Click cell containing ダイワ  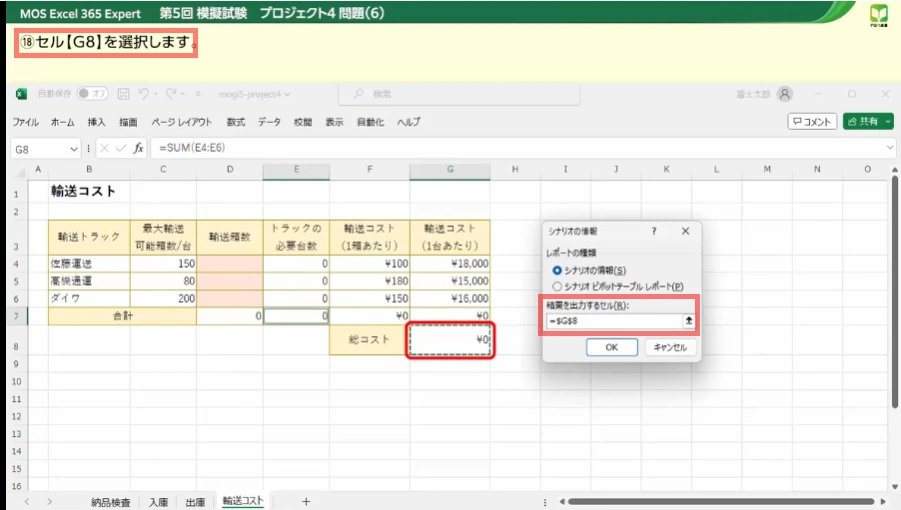tap(89, 299)
